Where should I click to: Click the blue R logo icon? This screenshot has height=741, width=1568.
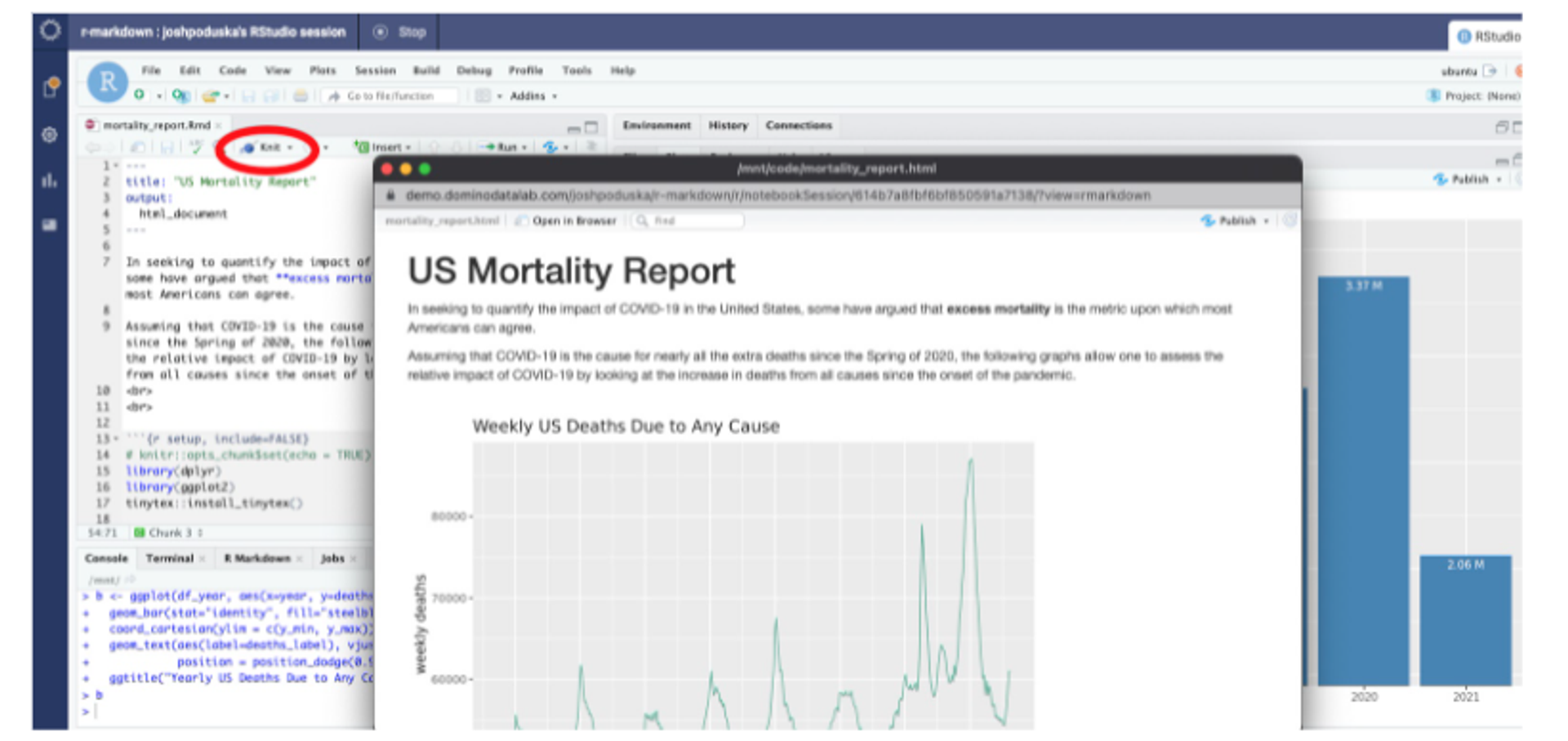coord(108,82)
